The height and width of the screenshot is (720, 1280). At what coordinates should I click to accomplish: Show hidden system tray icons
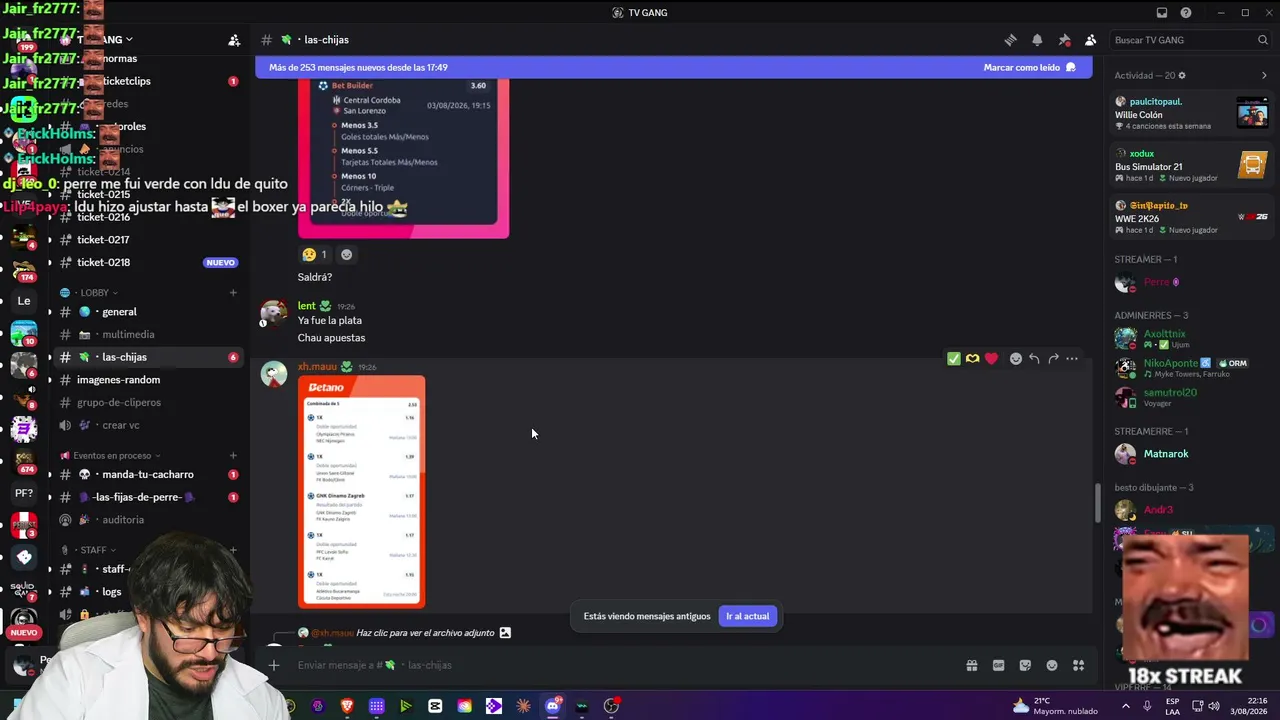tap(1125, 706)
